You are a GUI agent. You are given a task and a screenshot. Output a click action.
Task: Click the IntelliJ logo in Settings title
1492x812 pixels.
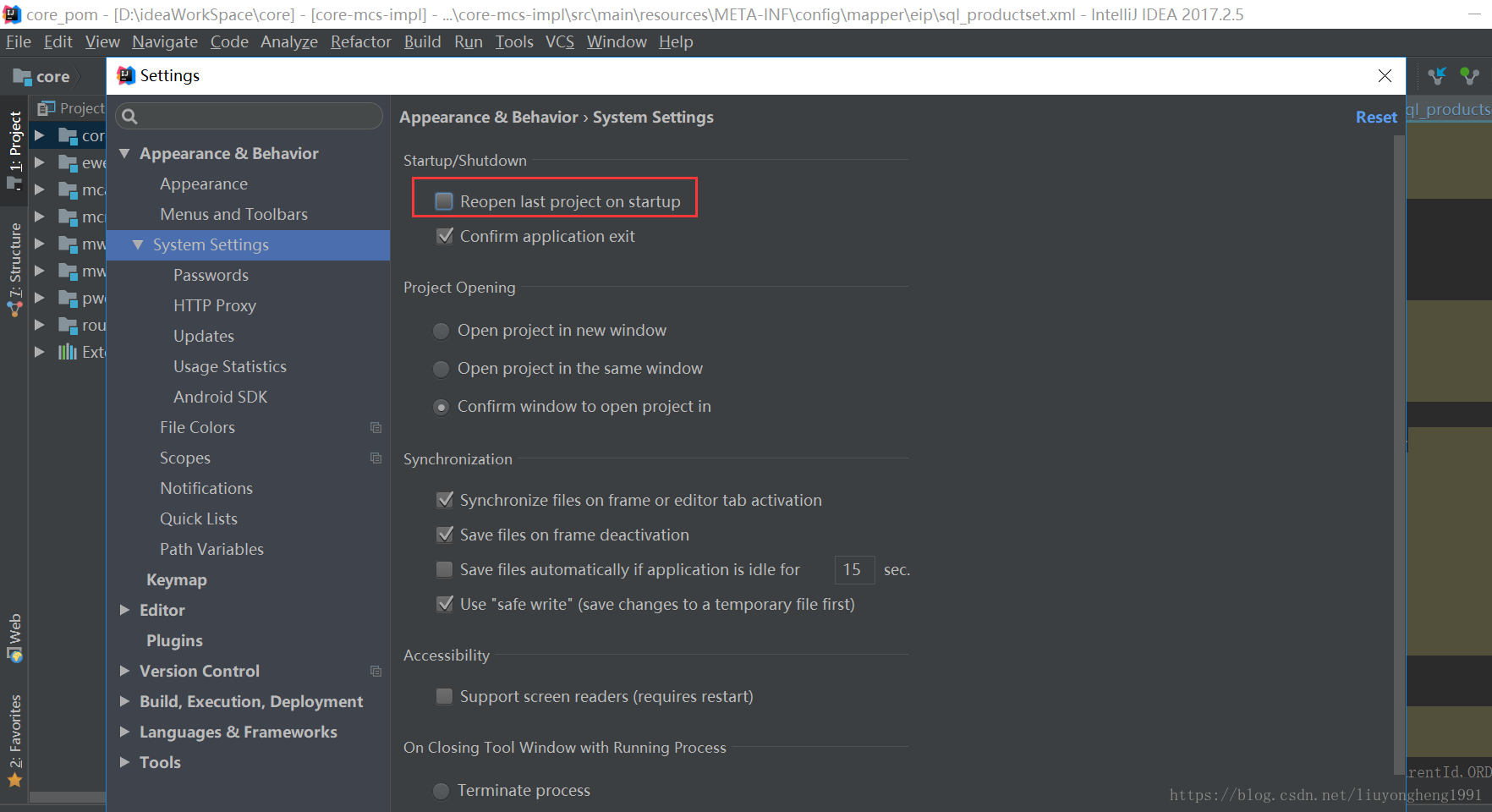click(126, 75)
